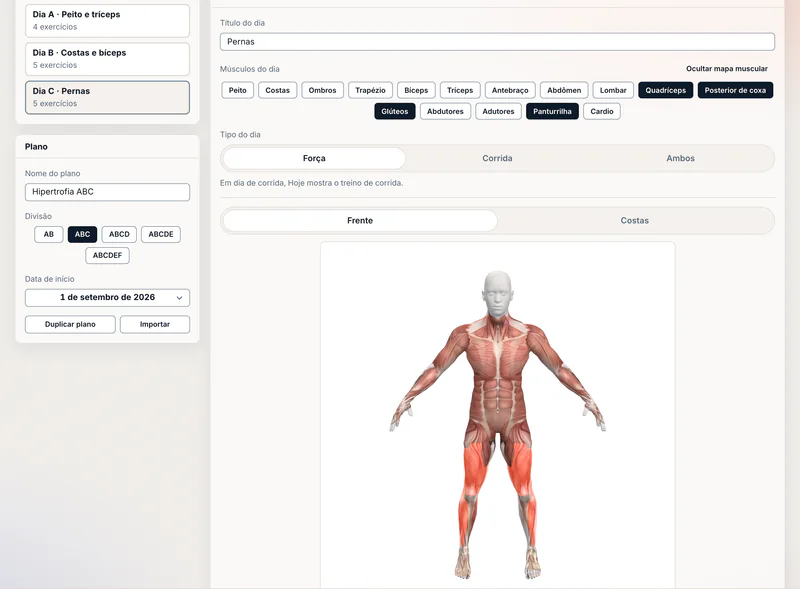Select Força day type

(314, 158)
